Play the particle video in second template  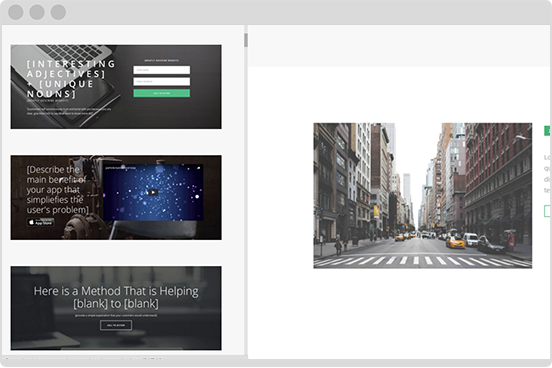click(x=152, y=192)
